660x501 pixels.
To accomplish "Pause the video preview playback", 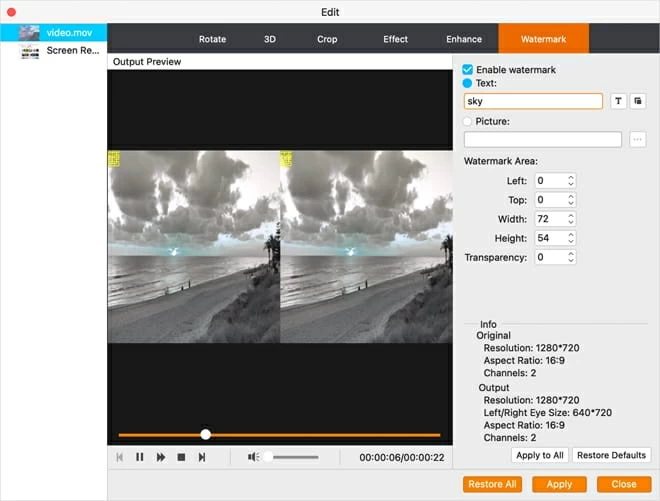I will pos(140,457).
